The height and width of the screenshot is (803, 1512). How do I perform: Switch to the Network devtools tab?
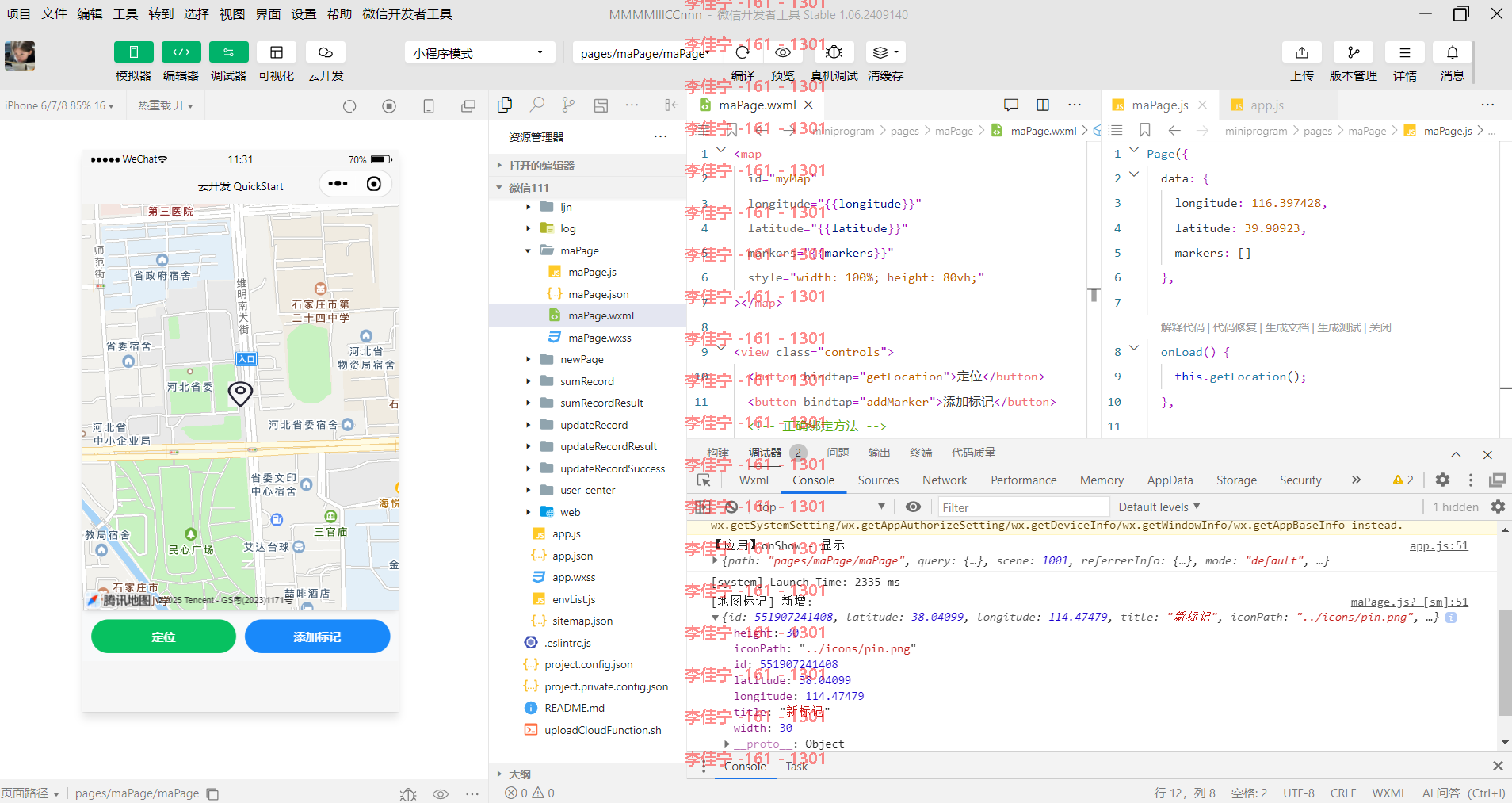click(x=945, y=480)
